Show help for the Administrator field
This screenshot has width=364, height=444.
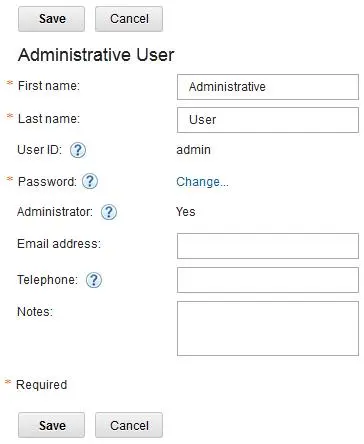tap(109, 212)
